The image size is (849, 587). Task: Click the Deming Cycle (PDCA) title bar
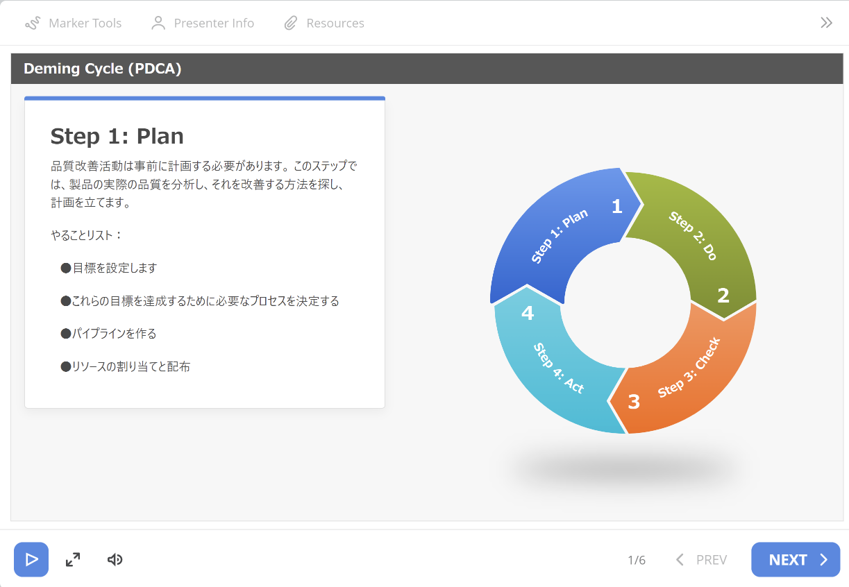click(x=426, y=69)
